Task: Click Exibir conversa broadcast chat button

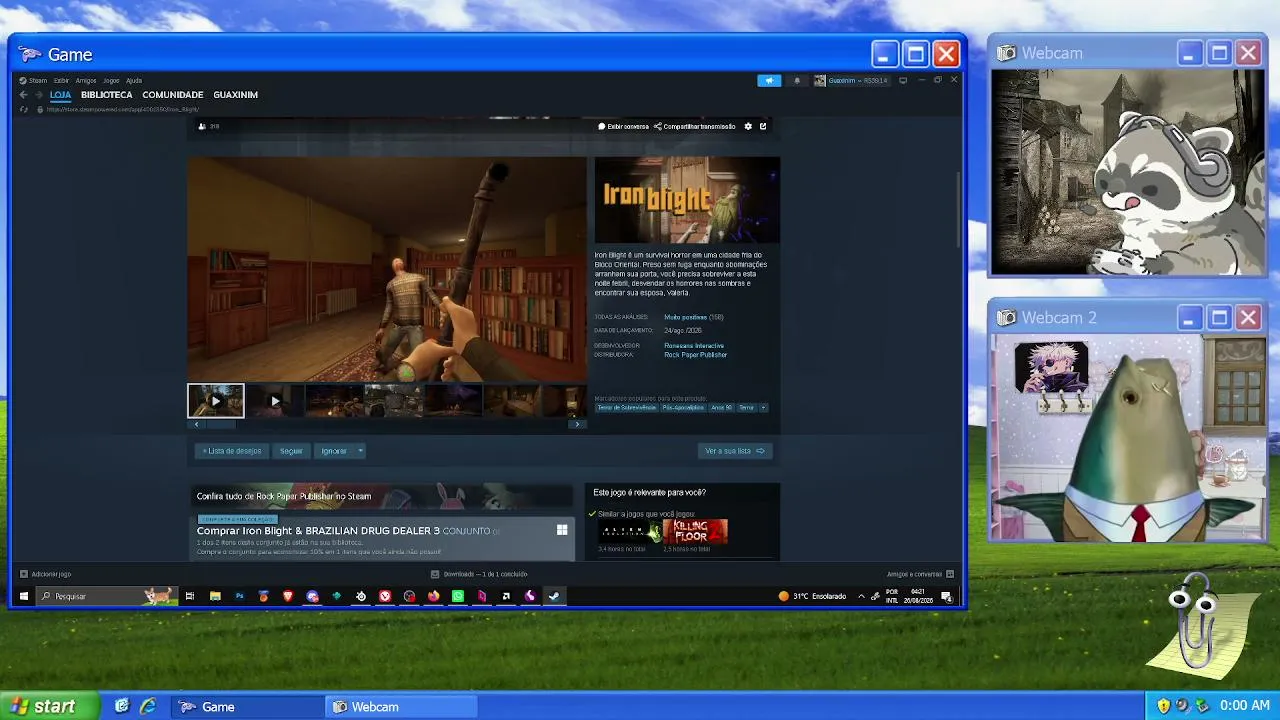Action: point(623,127)
